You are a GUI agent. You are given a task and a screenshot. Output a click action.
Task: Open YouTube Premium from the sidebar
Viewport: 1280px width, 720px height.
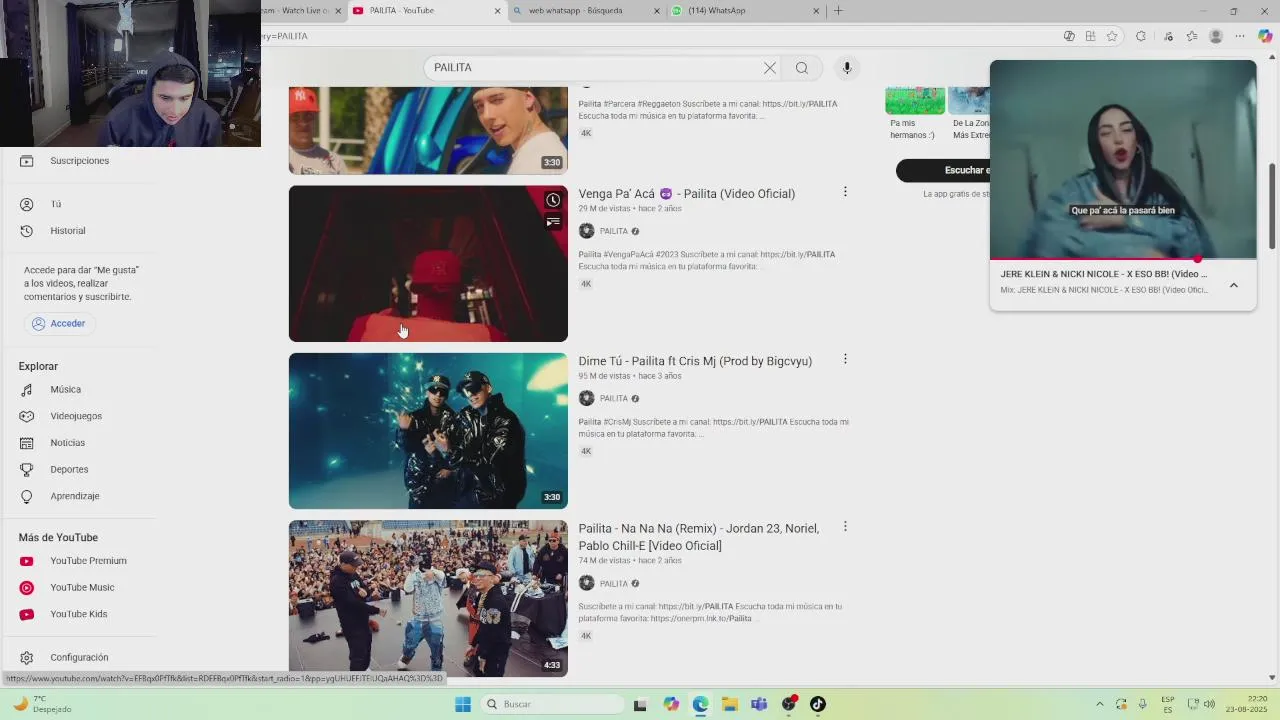pos(88,561)
